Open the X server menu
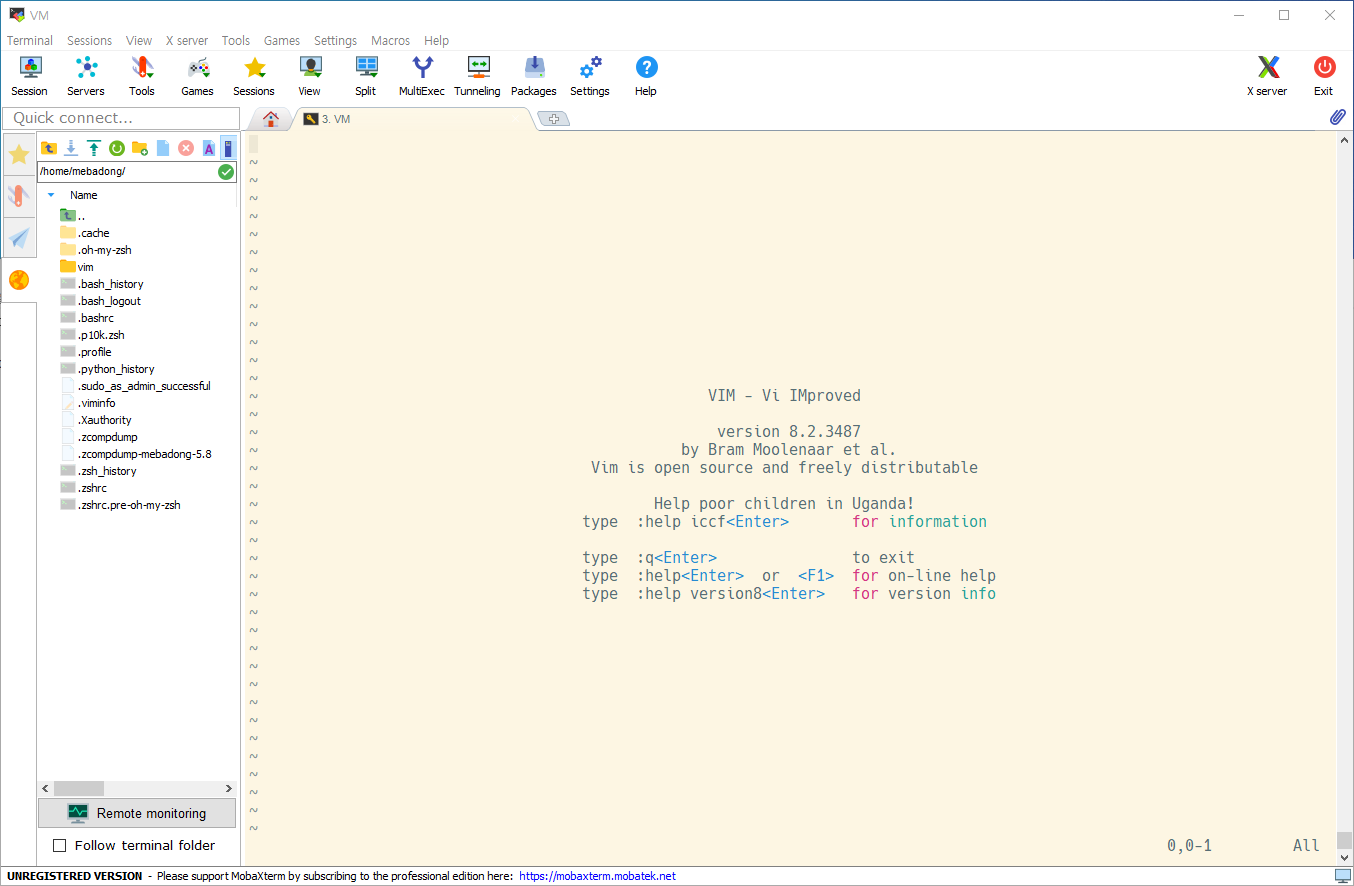Image resolution: width=1354 pixels, height=886 pixels. tap(187, 41)
